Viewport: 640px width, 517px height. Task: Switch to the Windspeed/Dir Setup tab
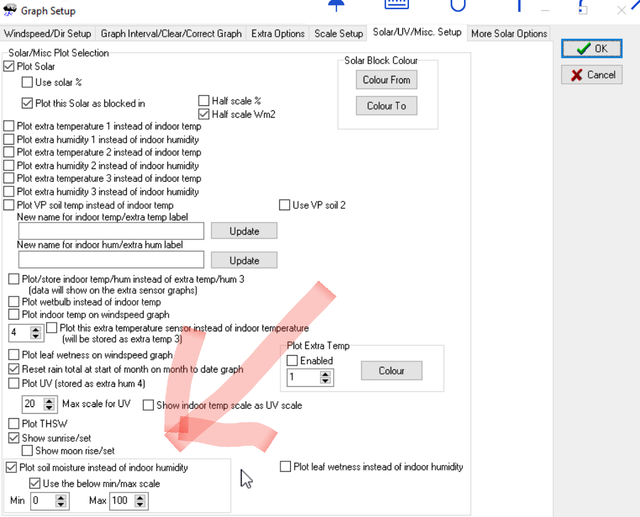(x=48, y=33)
